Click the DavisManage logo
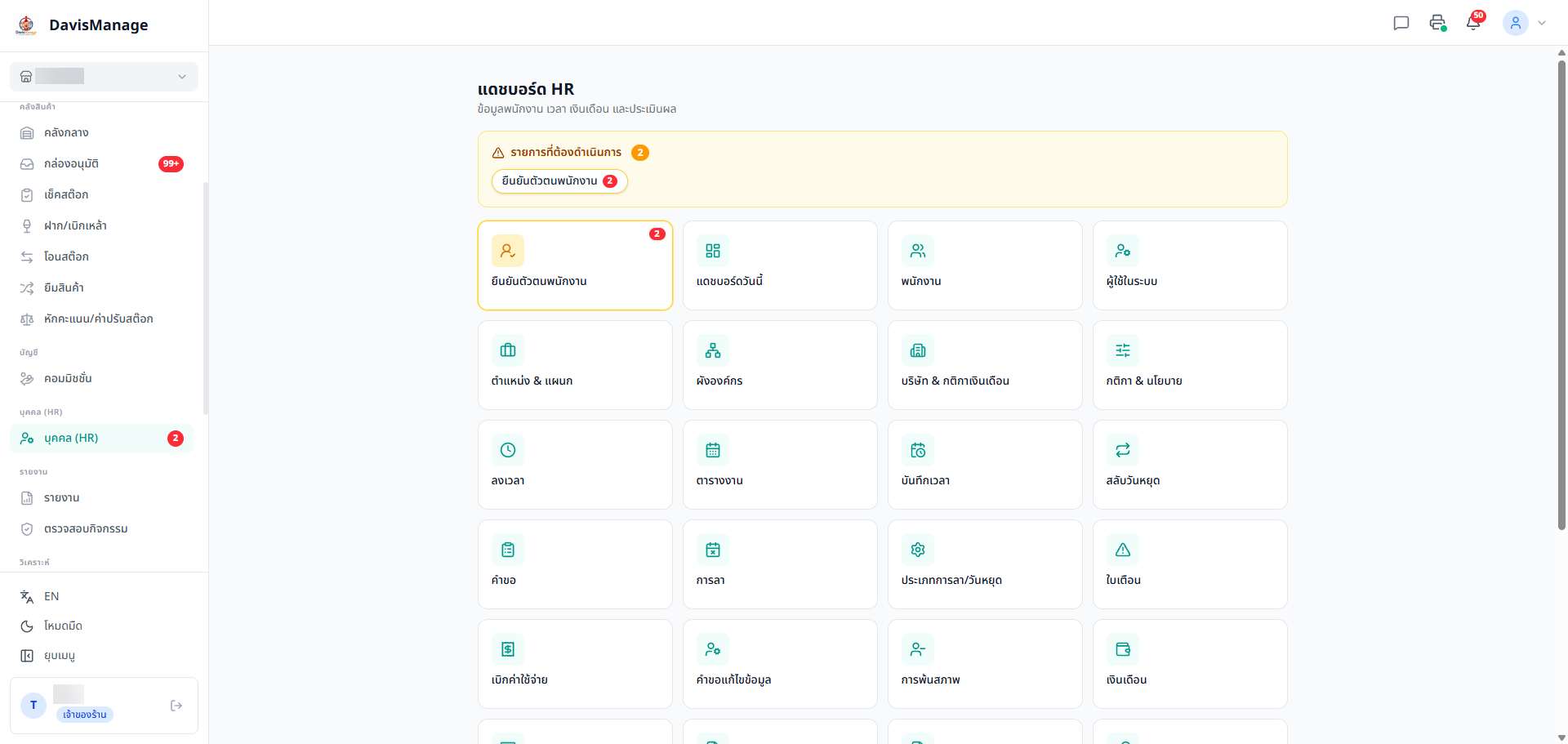This screenshot has height=744, width=1568. click(x=26, y=25)
